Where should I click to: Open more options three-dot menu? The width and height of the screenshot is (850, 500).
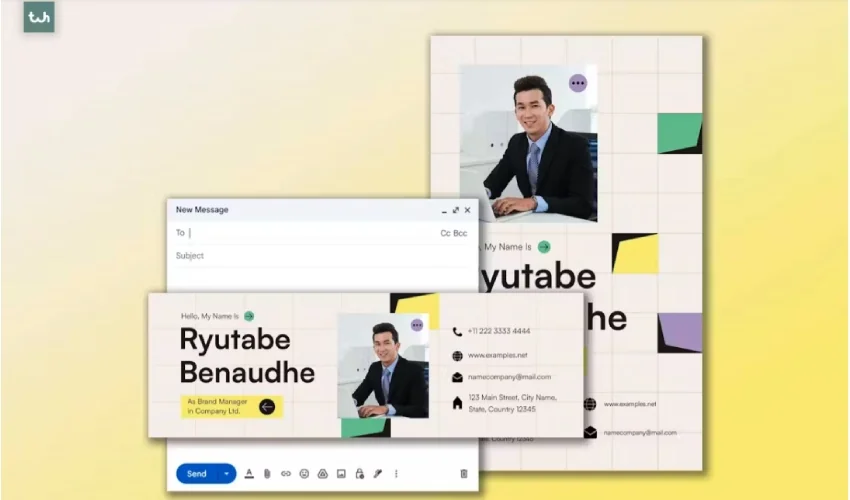coord(396,474)
